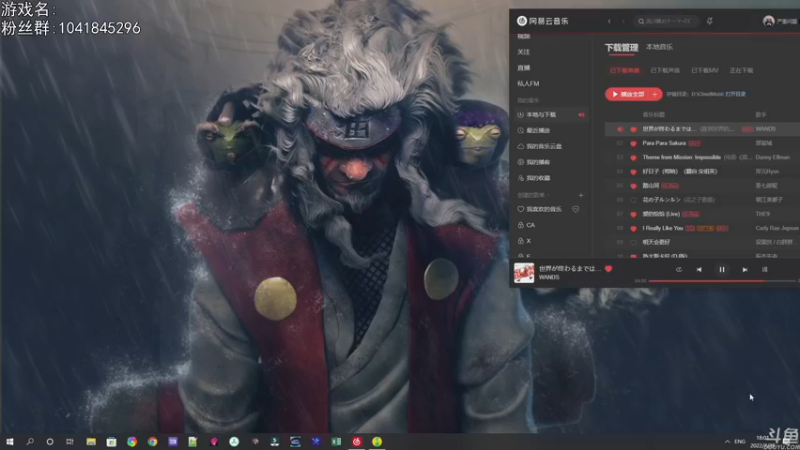Click the artist Danny Elfman
This screenshot has width=800, height=450.
[772, 157]
